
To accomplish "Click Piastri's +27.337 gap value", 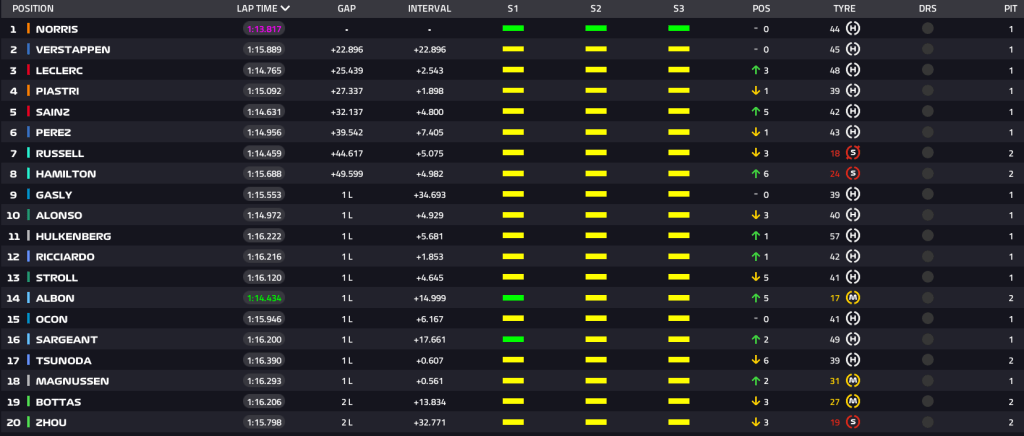I will coord(347,91).
